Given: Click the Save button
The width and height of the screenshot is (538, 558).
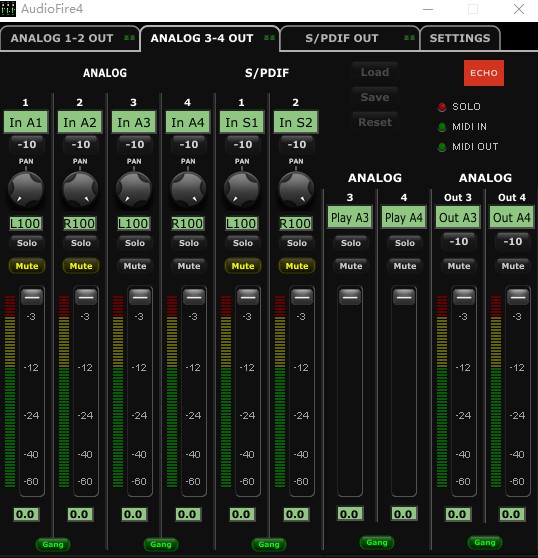Looking at the screenshot, I should (x=375, y=97).
